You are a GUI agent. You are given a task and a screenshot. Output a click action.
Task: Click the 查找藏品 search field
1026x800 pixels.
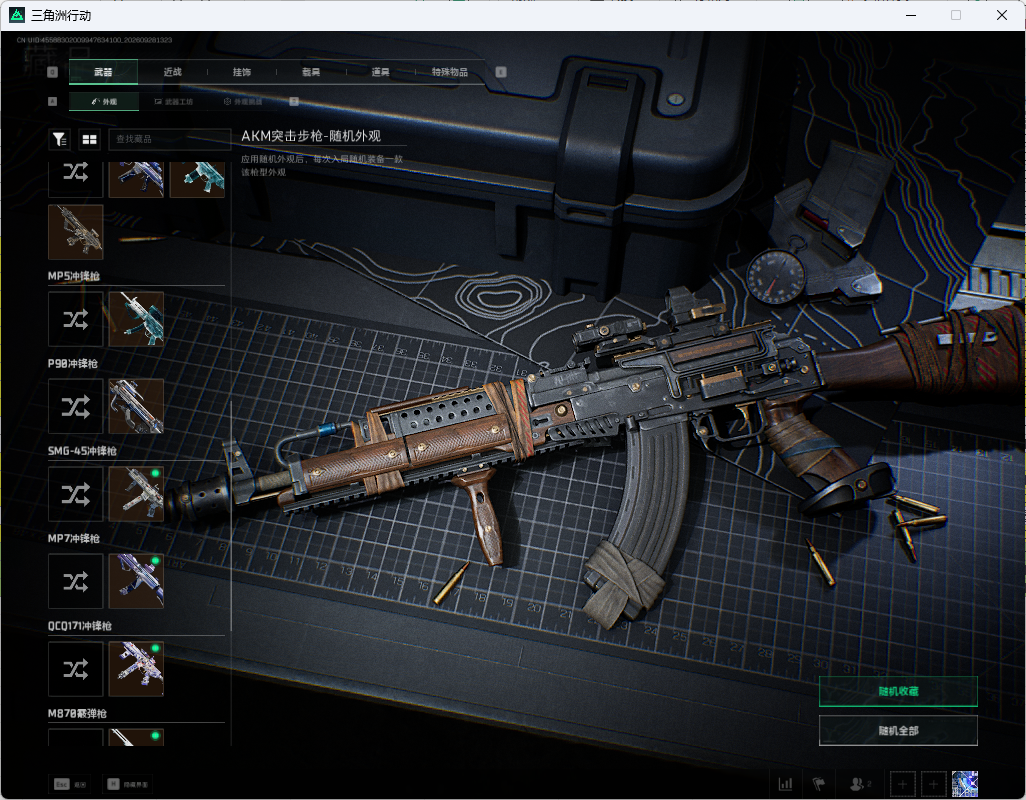(169, 139)
